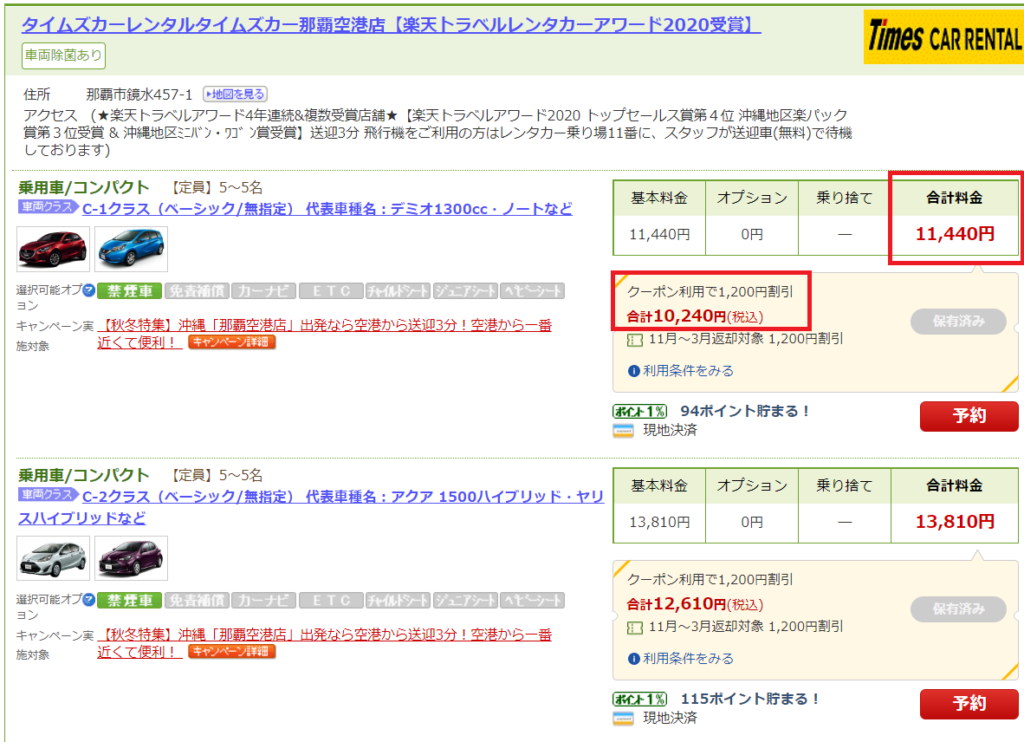Click the 94ポイント貯まる！ text

(745, 411)
